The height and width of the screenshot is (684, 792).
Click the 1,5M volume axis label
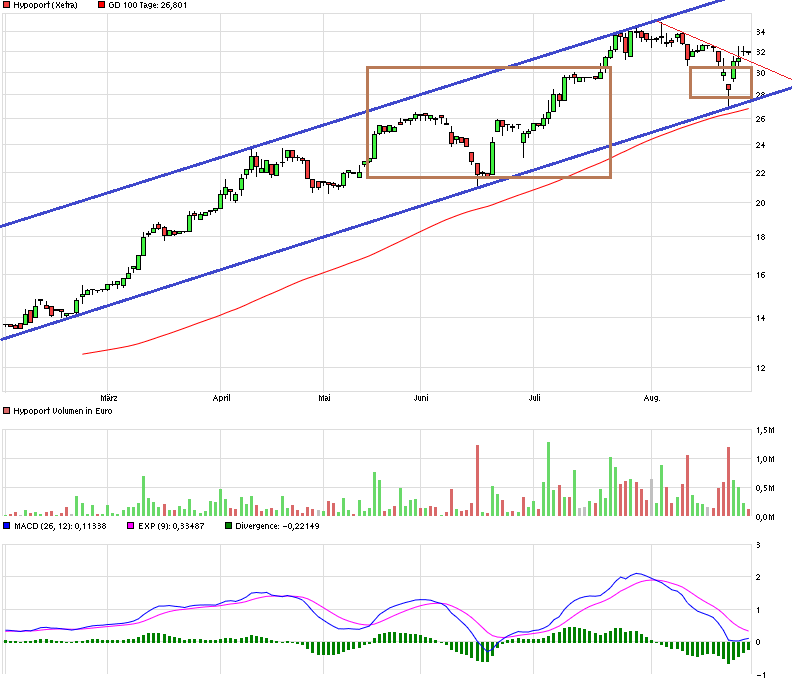tap(765, 430)
